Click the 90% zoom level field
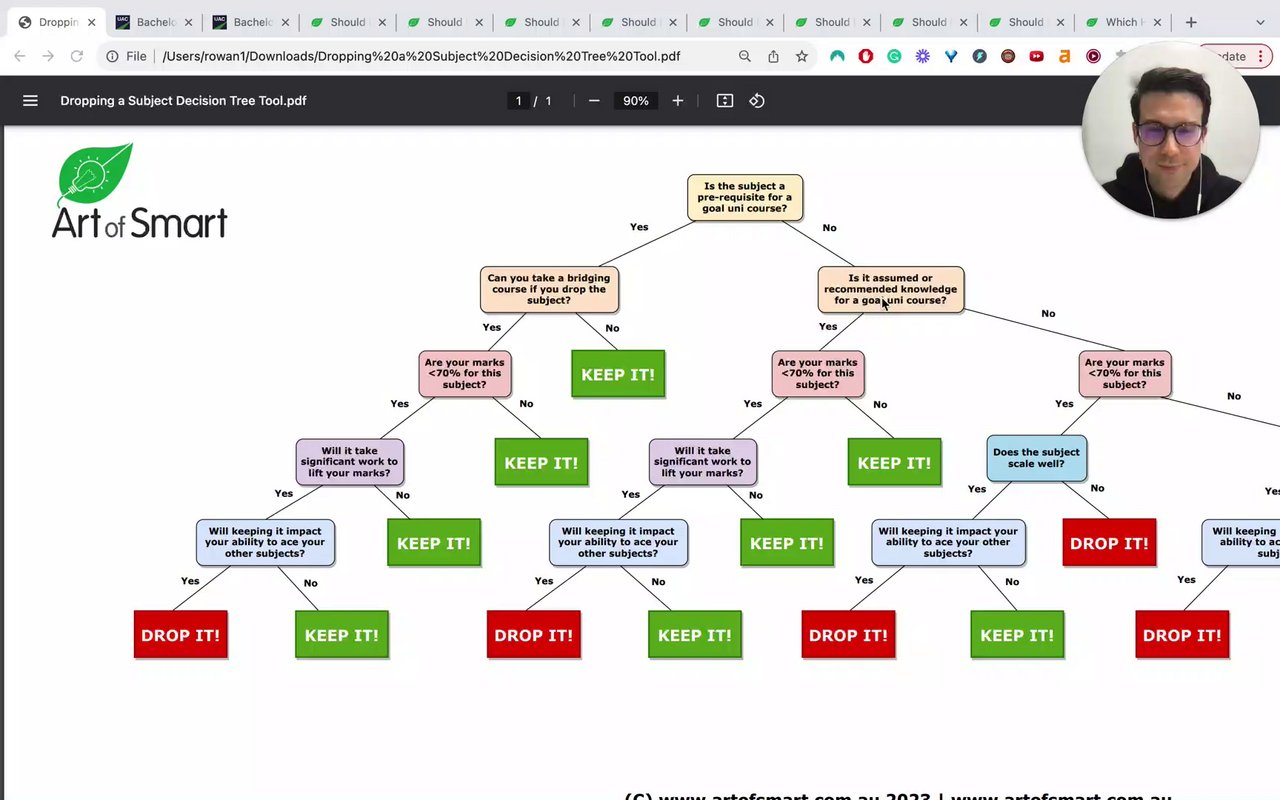 coord(636,100)
